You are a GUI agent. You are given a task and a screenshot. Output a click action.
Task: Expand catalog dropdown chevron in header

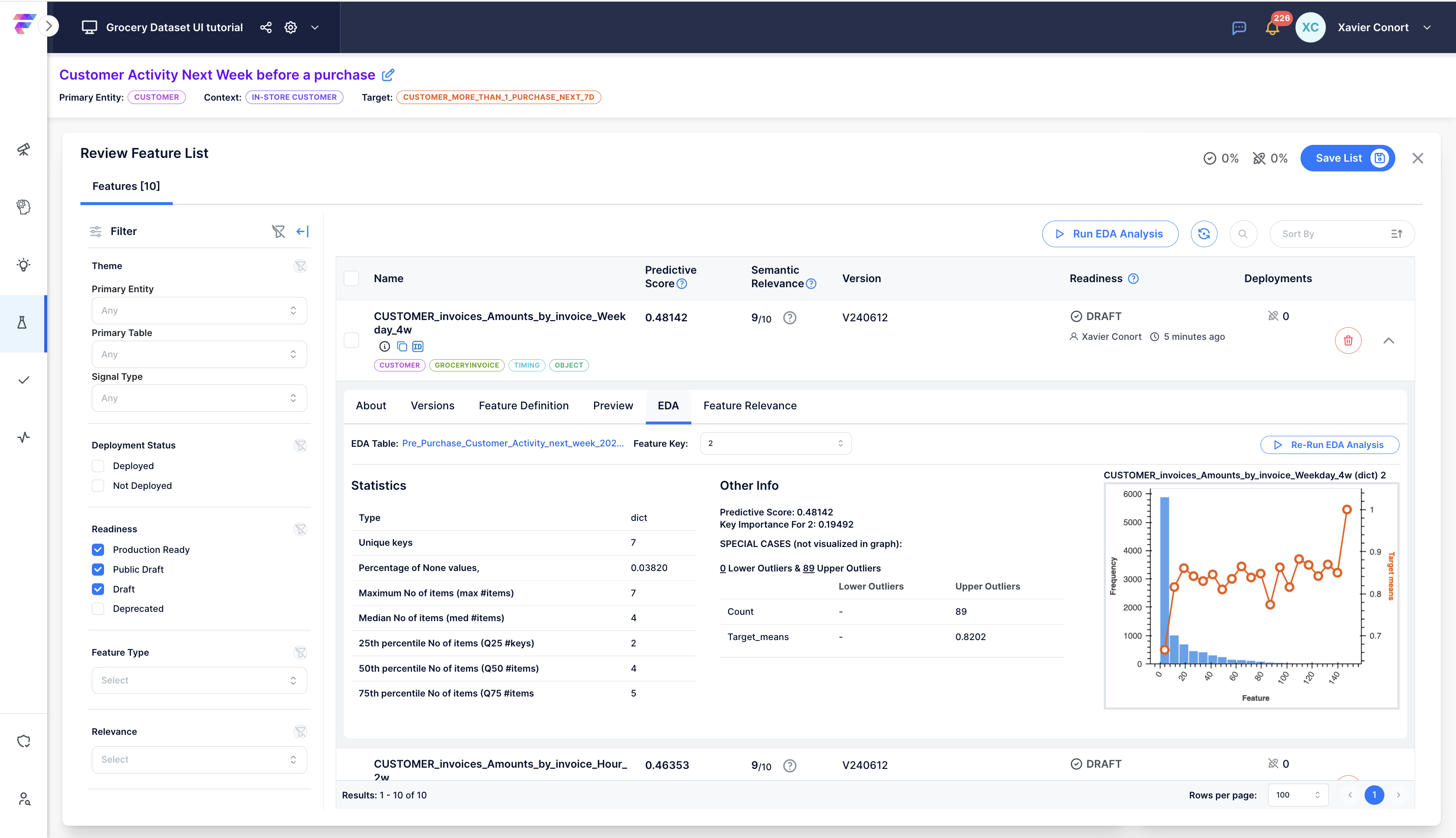tap(315, 27)
